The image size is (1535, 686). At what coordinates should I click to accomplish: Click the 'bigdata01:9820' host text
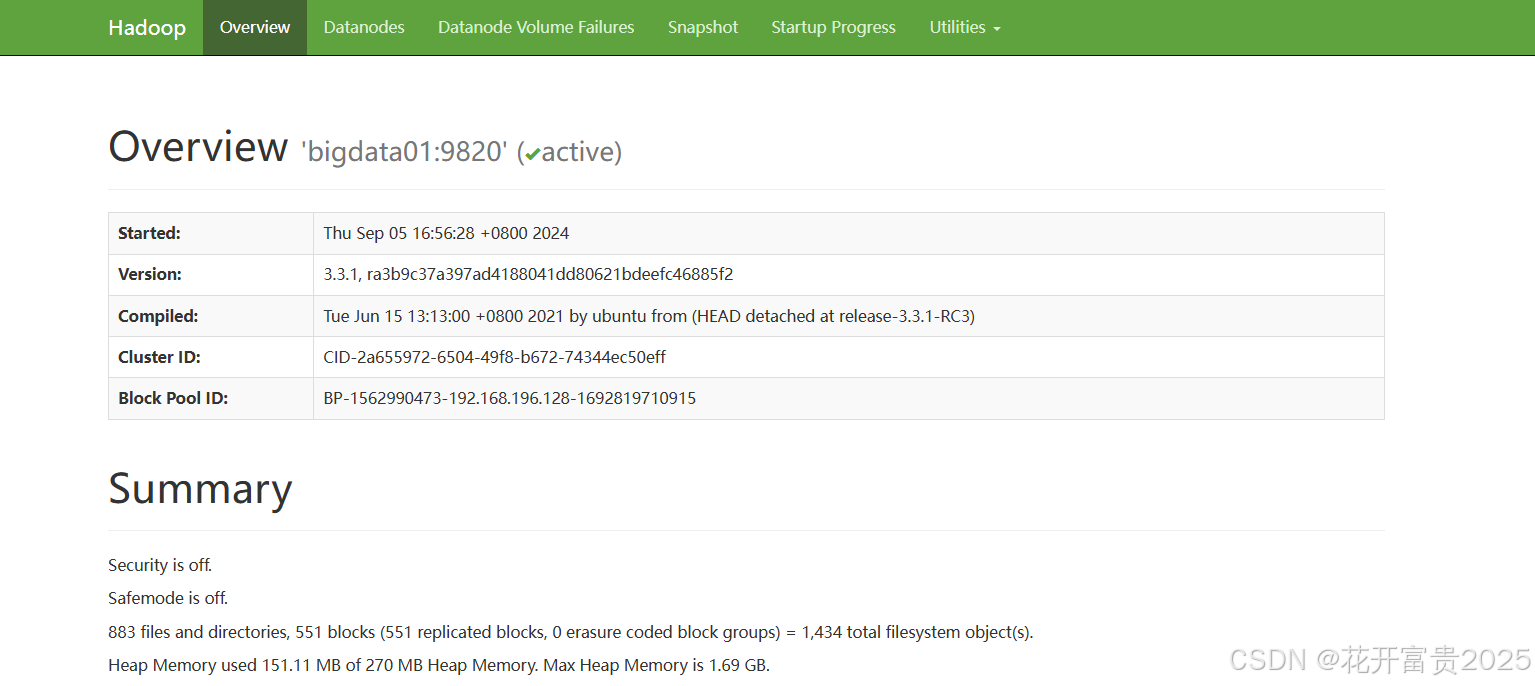(404, 152)
